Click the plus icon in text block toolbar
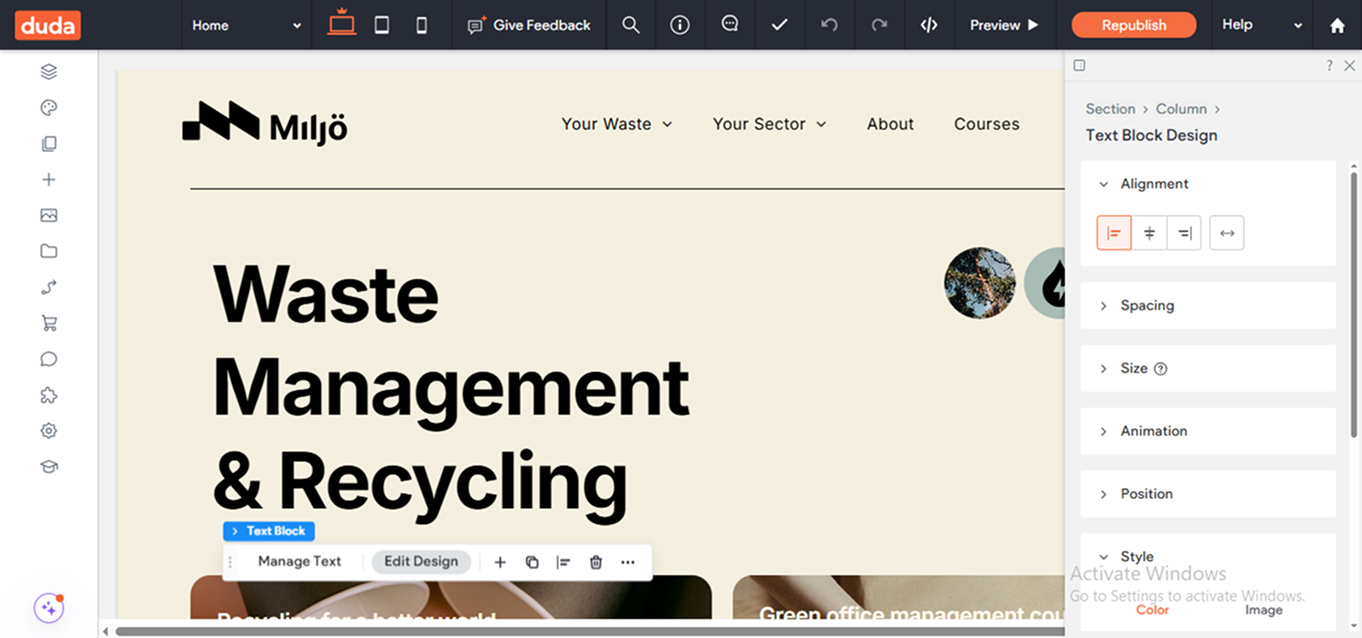 [500, 562]
